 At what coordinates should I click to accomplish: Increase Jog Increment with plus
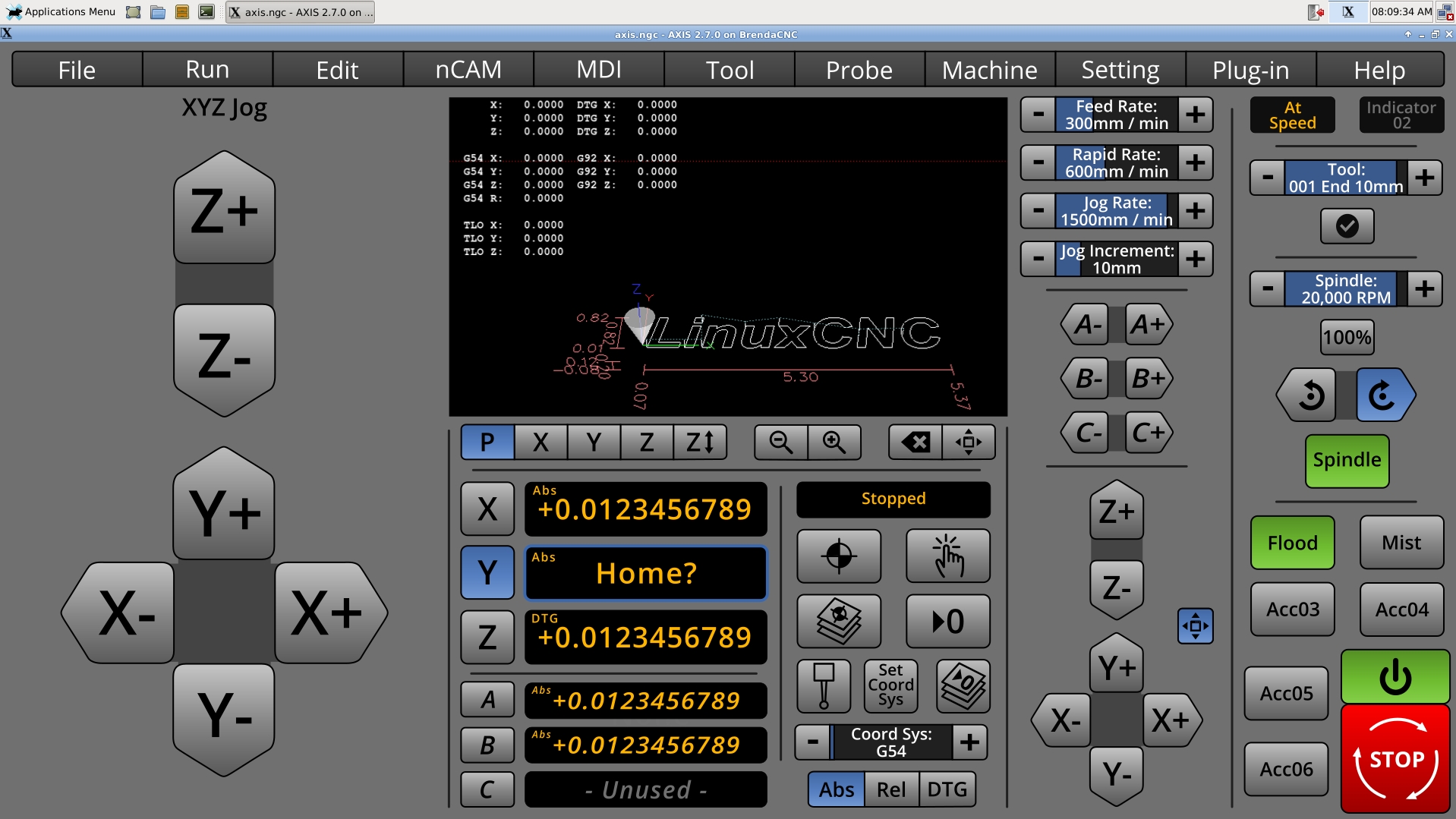click(x=1196, y=259)
